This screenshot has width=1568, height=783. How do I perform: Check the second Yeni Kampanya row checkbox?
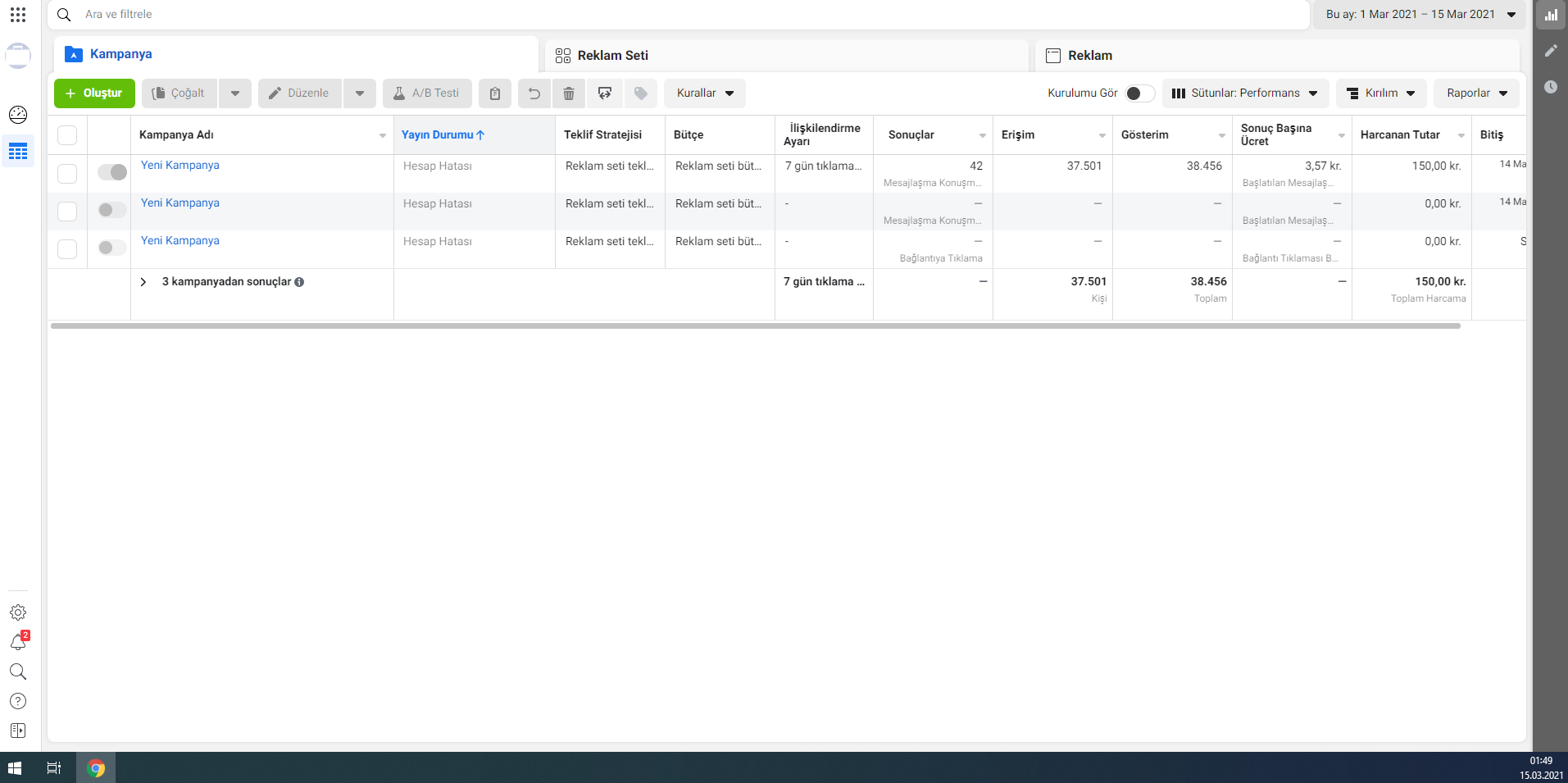[x=67, y=212]
